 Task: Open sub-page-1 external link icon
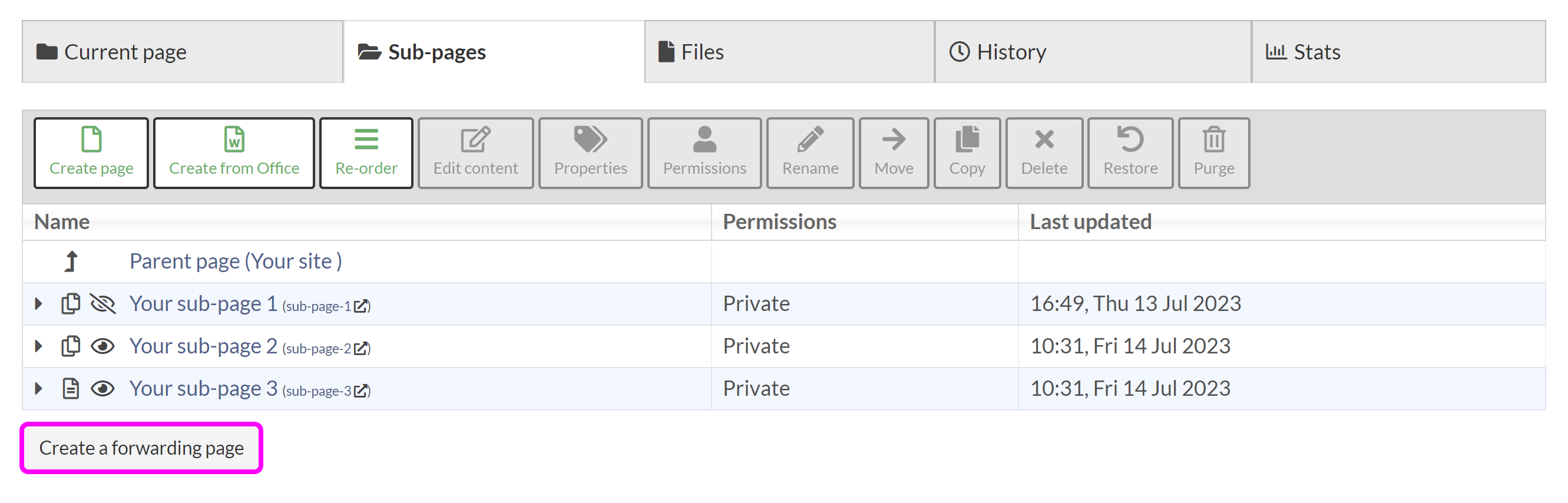pos(361,306)
